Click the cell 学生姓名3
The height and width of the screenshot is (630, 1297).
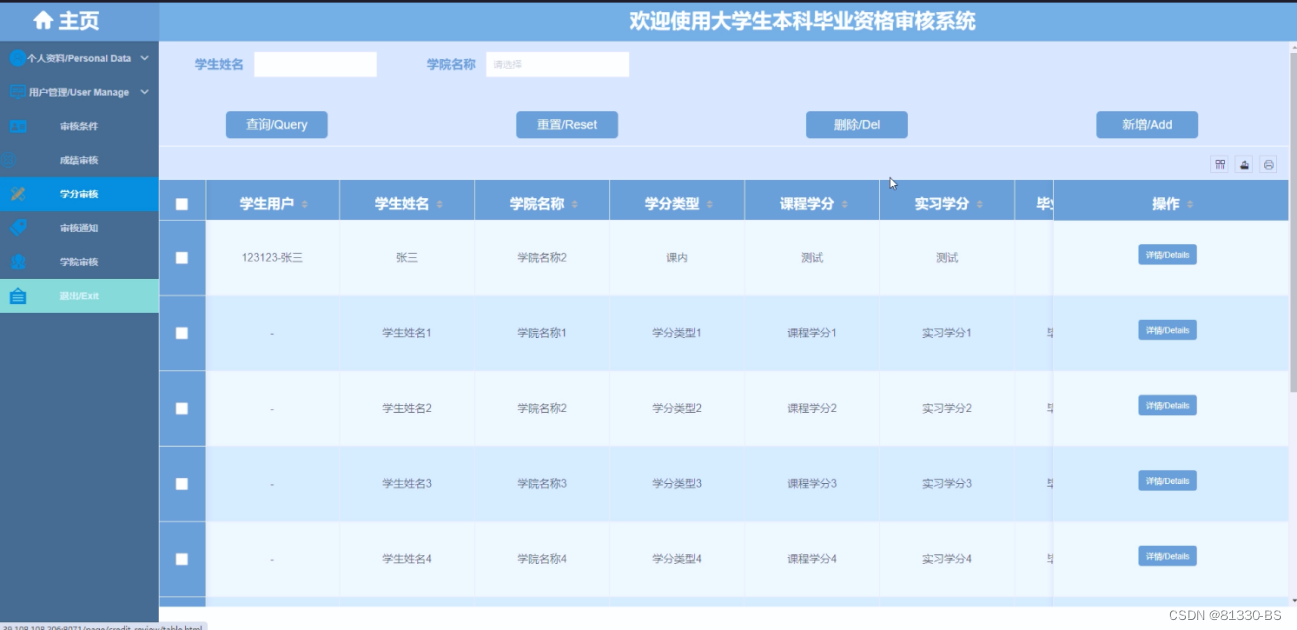point(407,483)
